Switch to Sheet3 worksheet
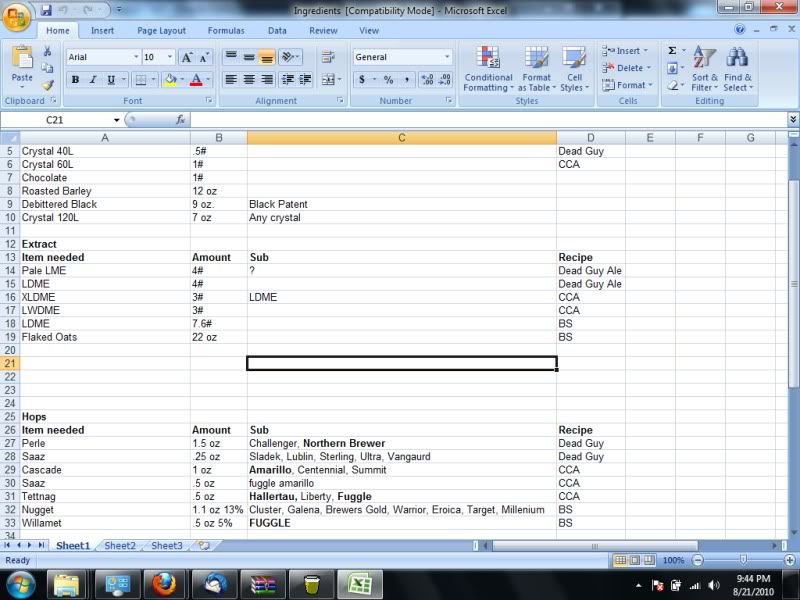 (x=167, y=545)
